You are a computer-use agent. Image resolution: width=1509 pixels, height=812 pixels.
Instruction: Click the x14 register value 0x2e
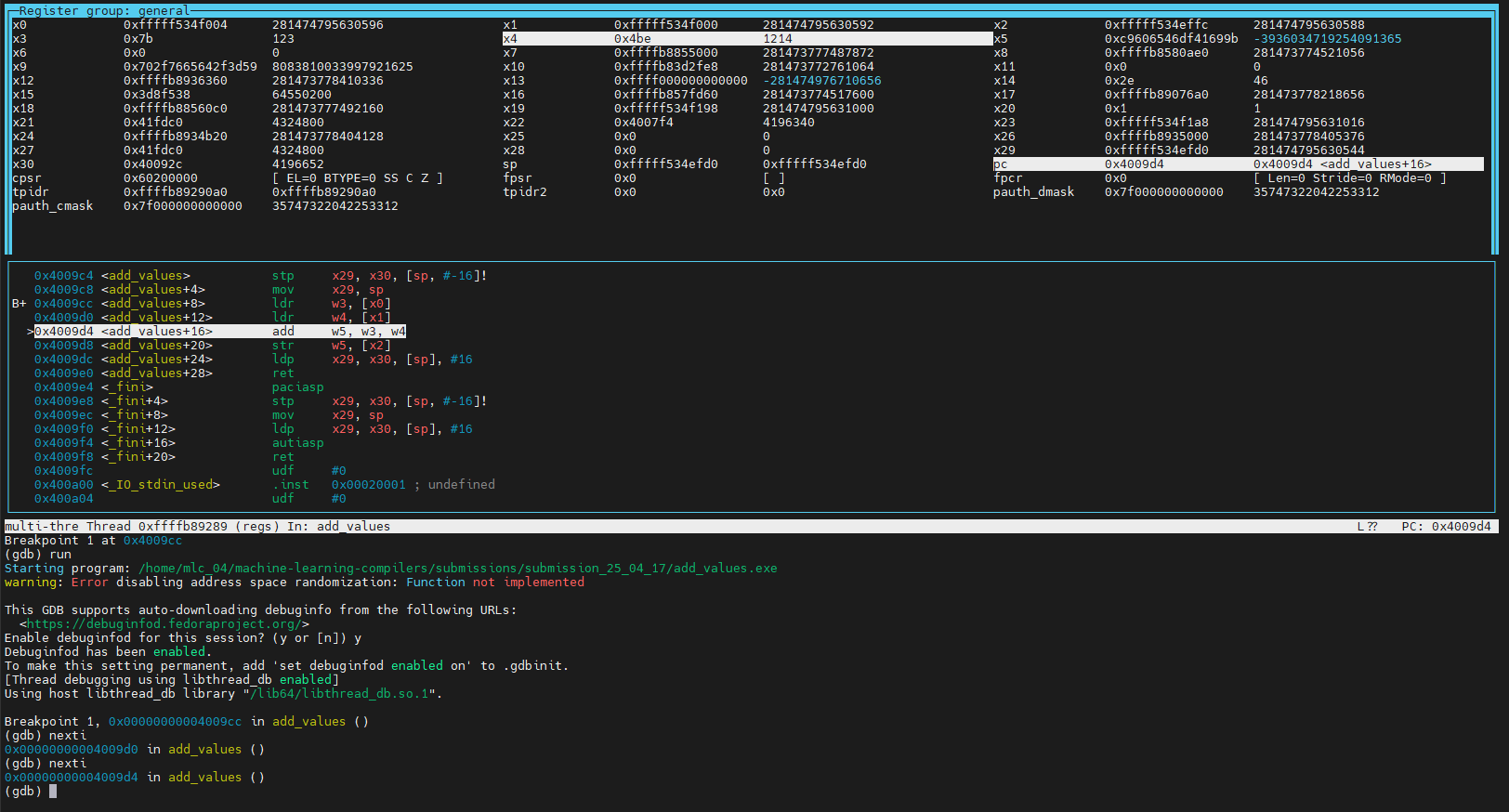coord(1120,81)
